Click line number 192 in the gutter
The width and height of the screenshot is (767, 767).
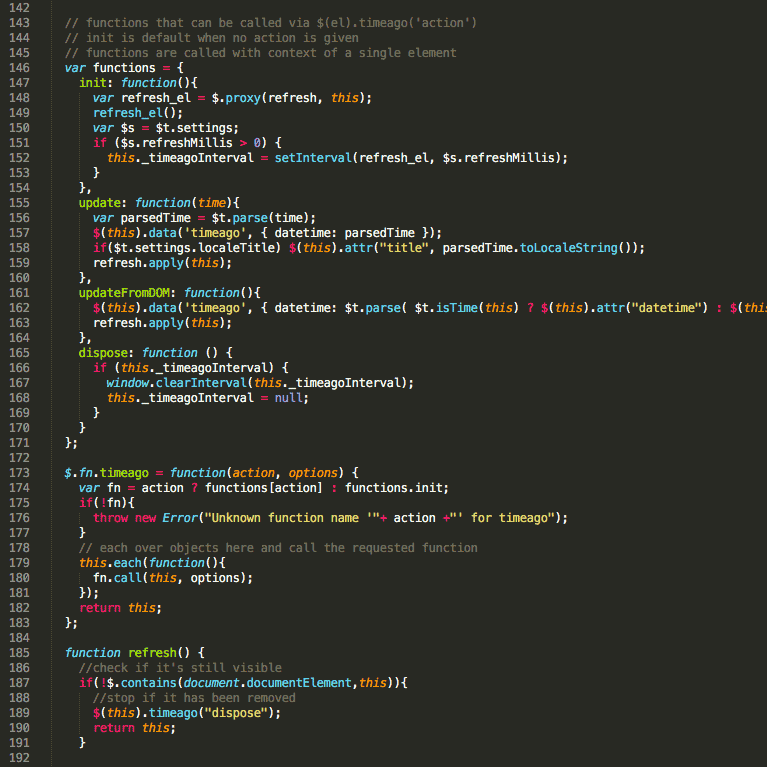(x=19, y=758)
